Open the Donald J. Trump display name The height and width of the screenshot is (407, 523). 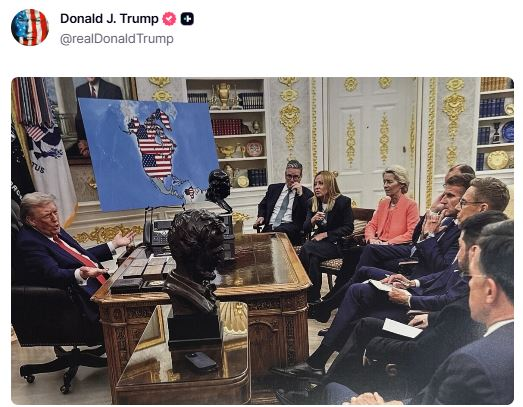pos(109,19)
